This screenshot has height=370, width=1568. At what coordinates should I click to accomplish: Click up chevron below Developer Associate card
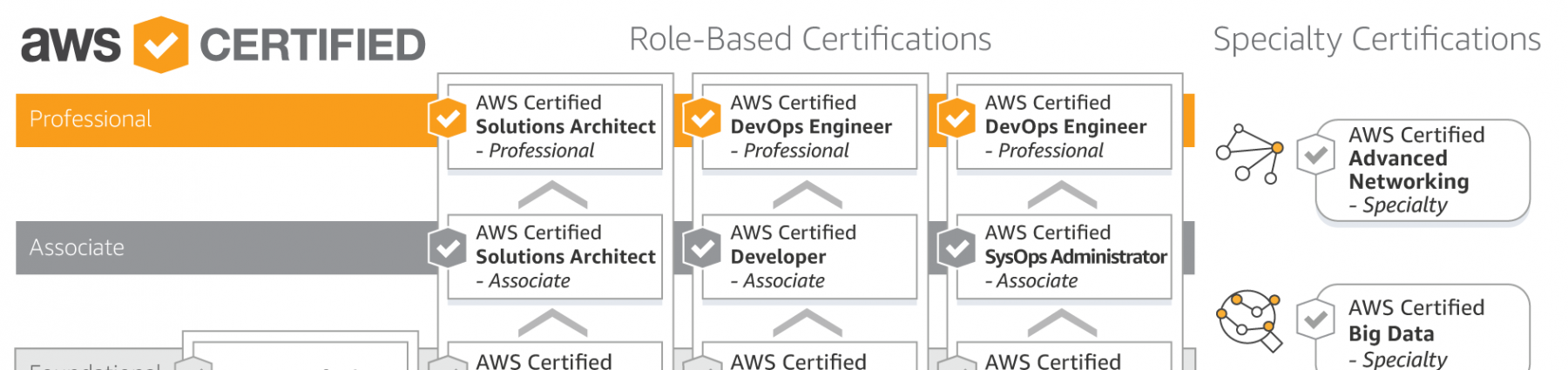(x=808, y=323)
